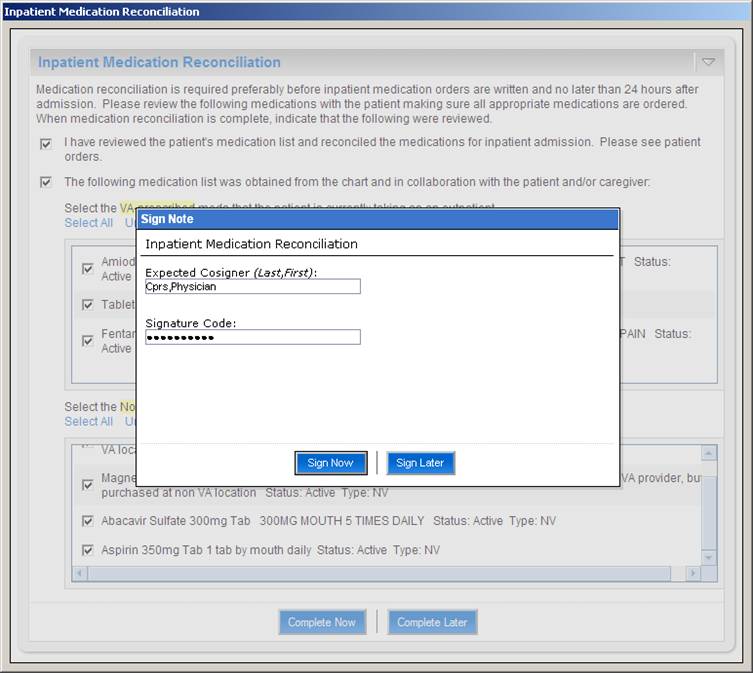This screenshot has height=673, width=753.
Task: Click Select All for VA prescribed meds
Action: (x=88, y=223)
